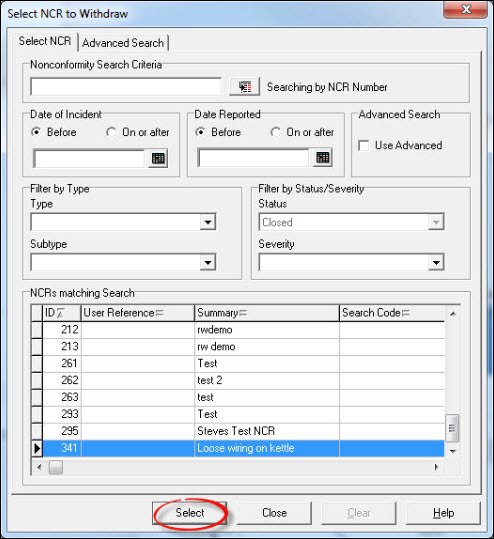Switch to the Advanced Search tab
494x539 pixels.
point(123,43)
